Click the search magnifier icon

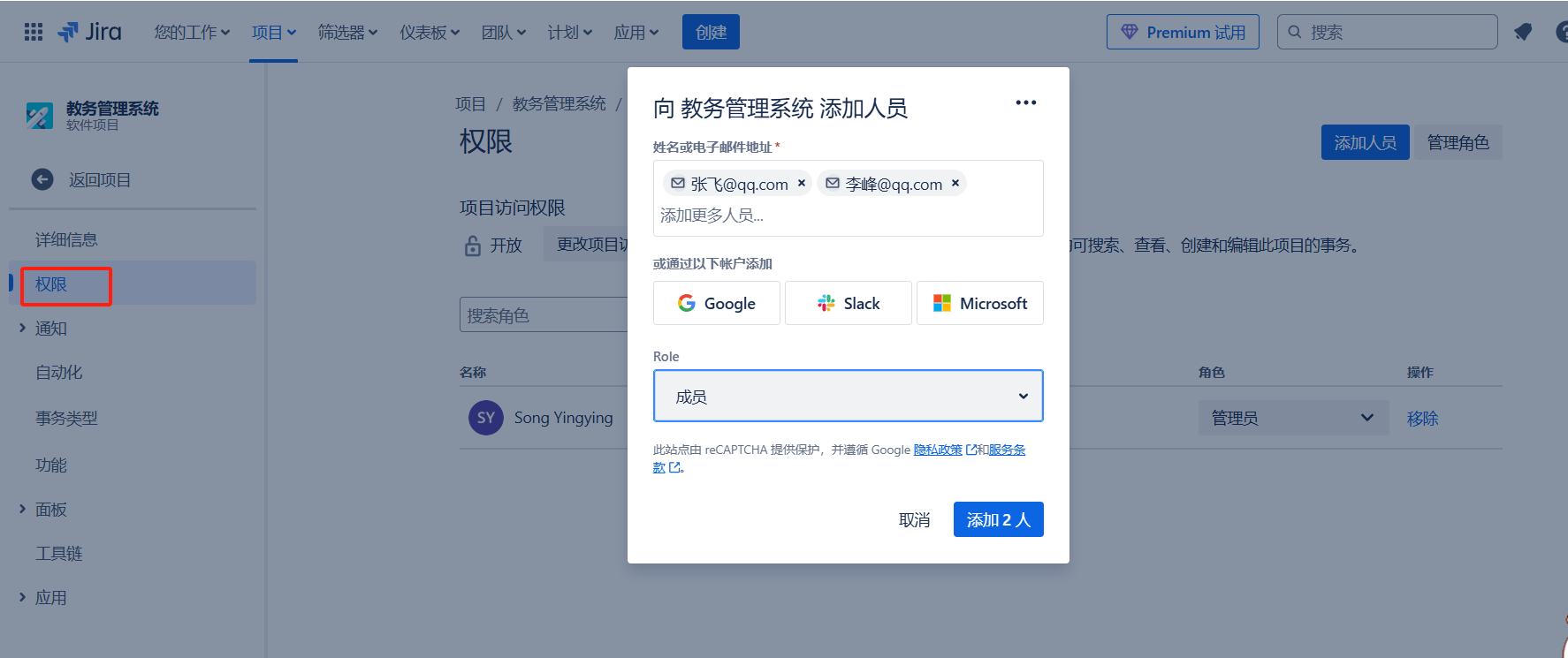(x=1295, y=33)
